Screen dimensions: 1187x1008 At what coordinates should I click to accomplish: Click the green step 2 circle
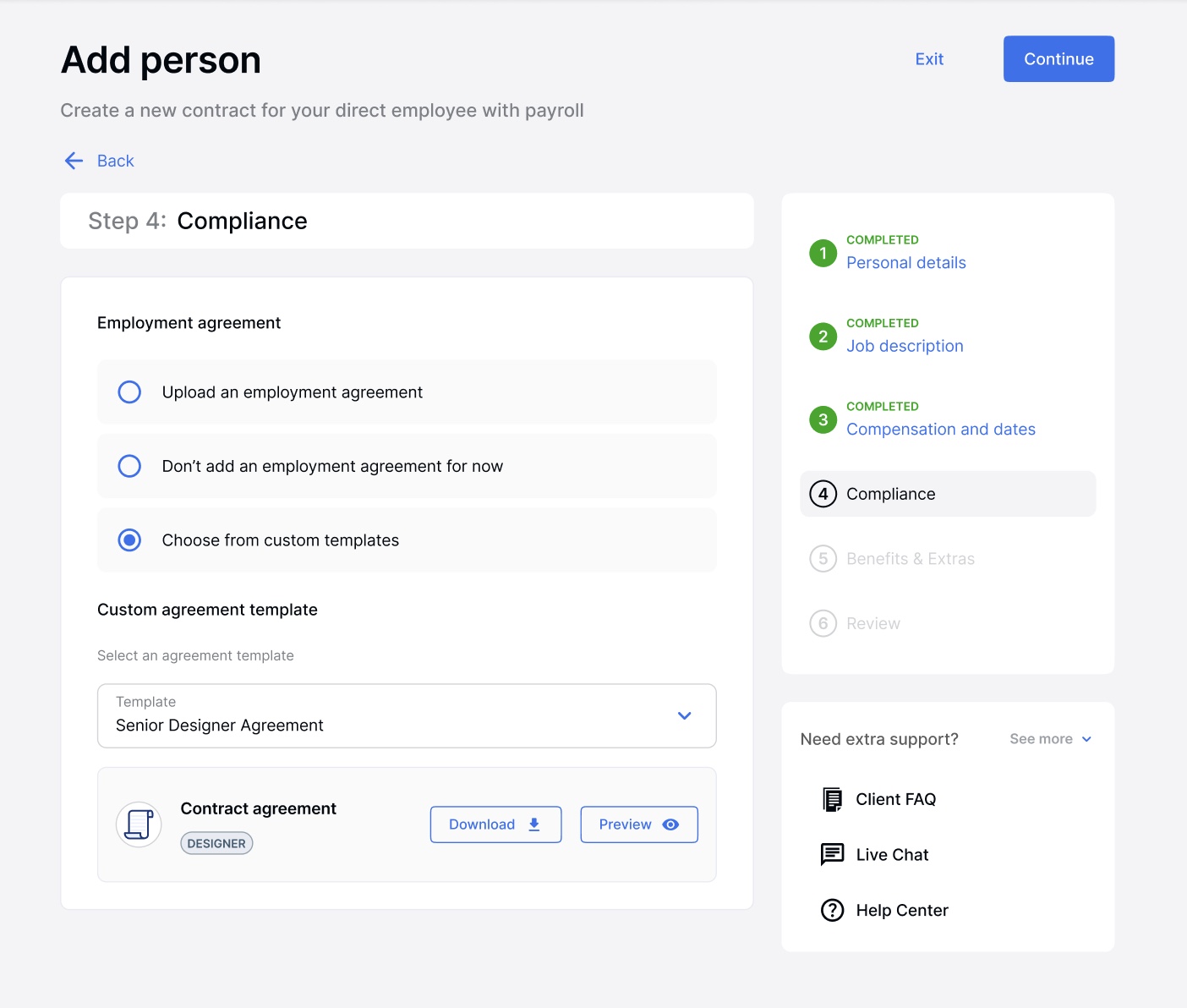823,337
